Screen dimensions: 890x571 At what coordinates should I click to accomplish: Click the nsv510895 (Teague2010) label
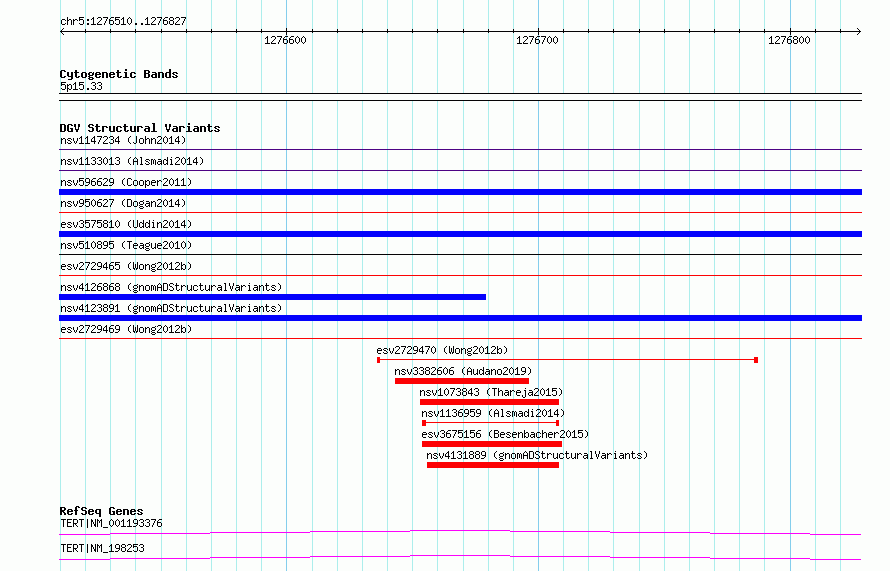pos(126,245)
